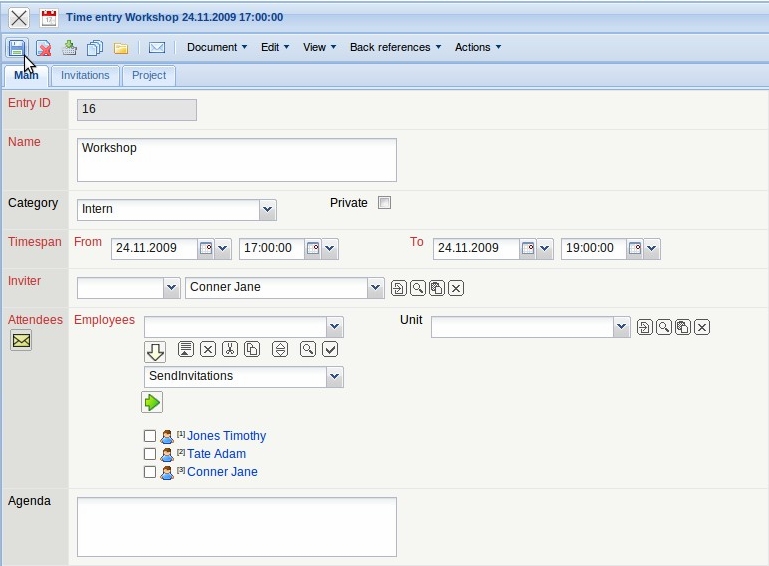Enable the Private checkbox

click(x=384, y=203)
